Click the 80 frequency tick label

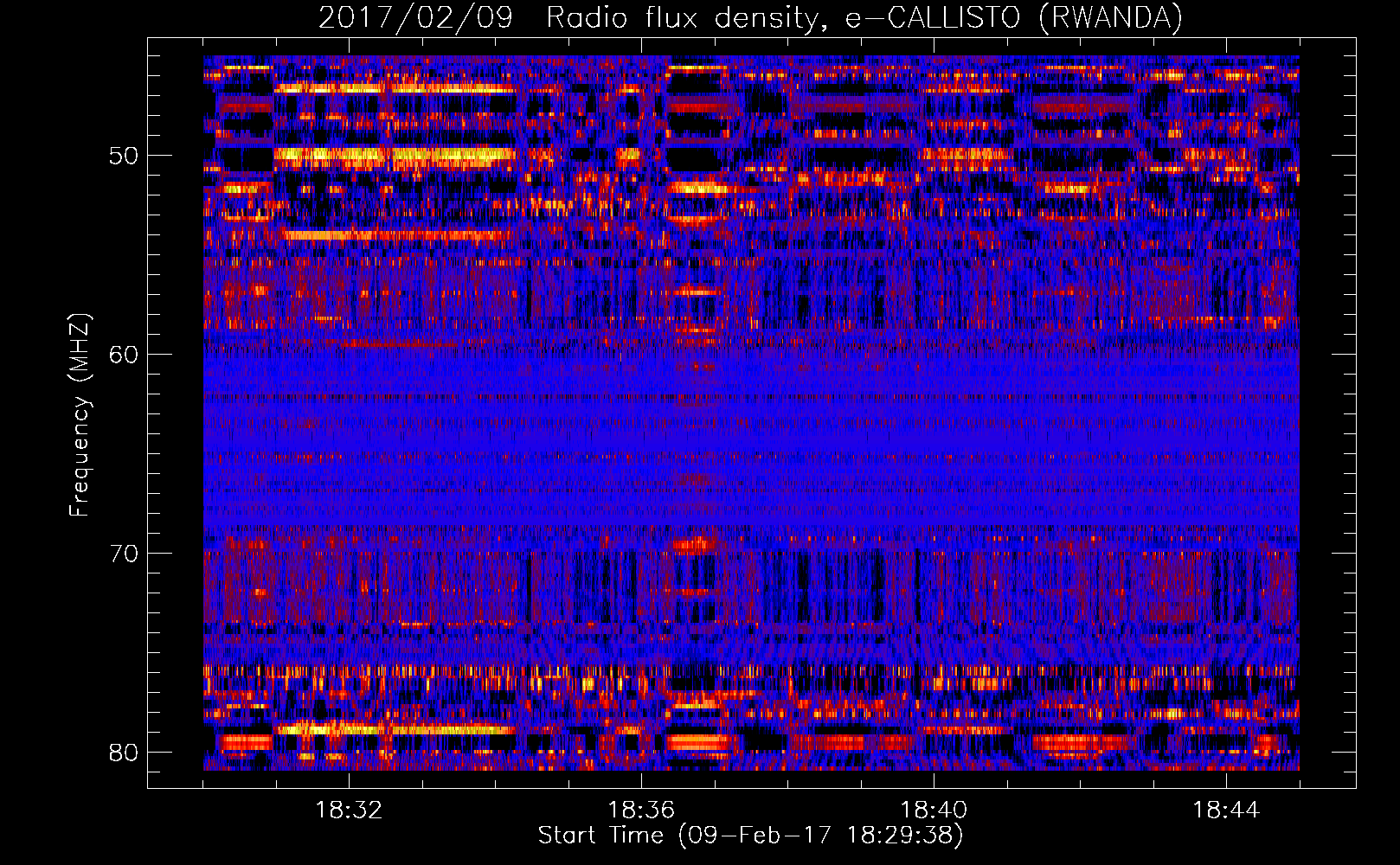tap(124, 753)
